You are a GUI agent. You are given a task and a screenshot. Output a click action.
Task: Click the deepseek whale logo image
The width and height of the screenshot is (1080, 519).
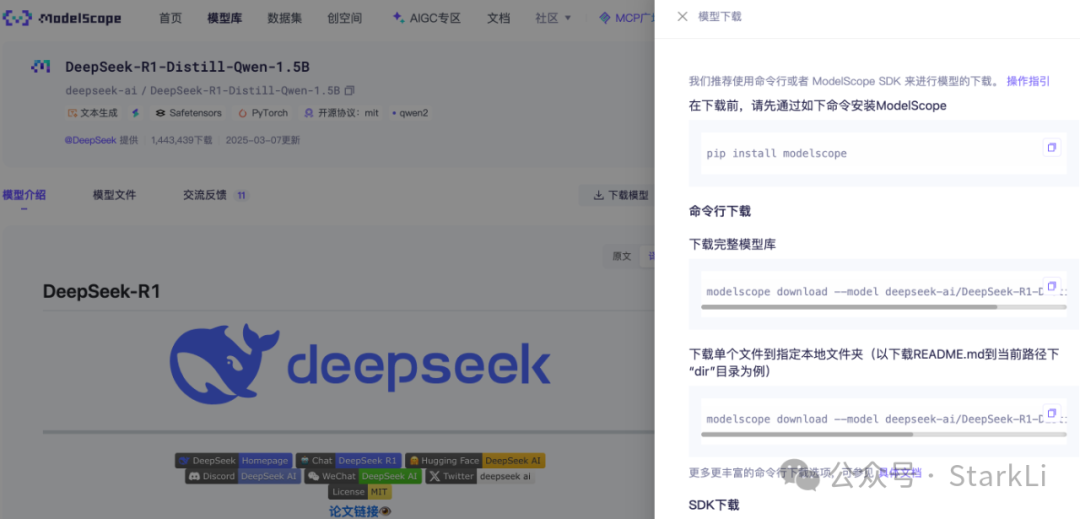pos(360,363)
